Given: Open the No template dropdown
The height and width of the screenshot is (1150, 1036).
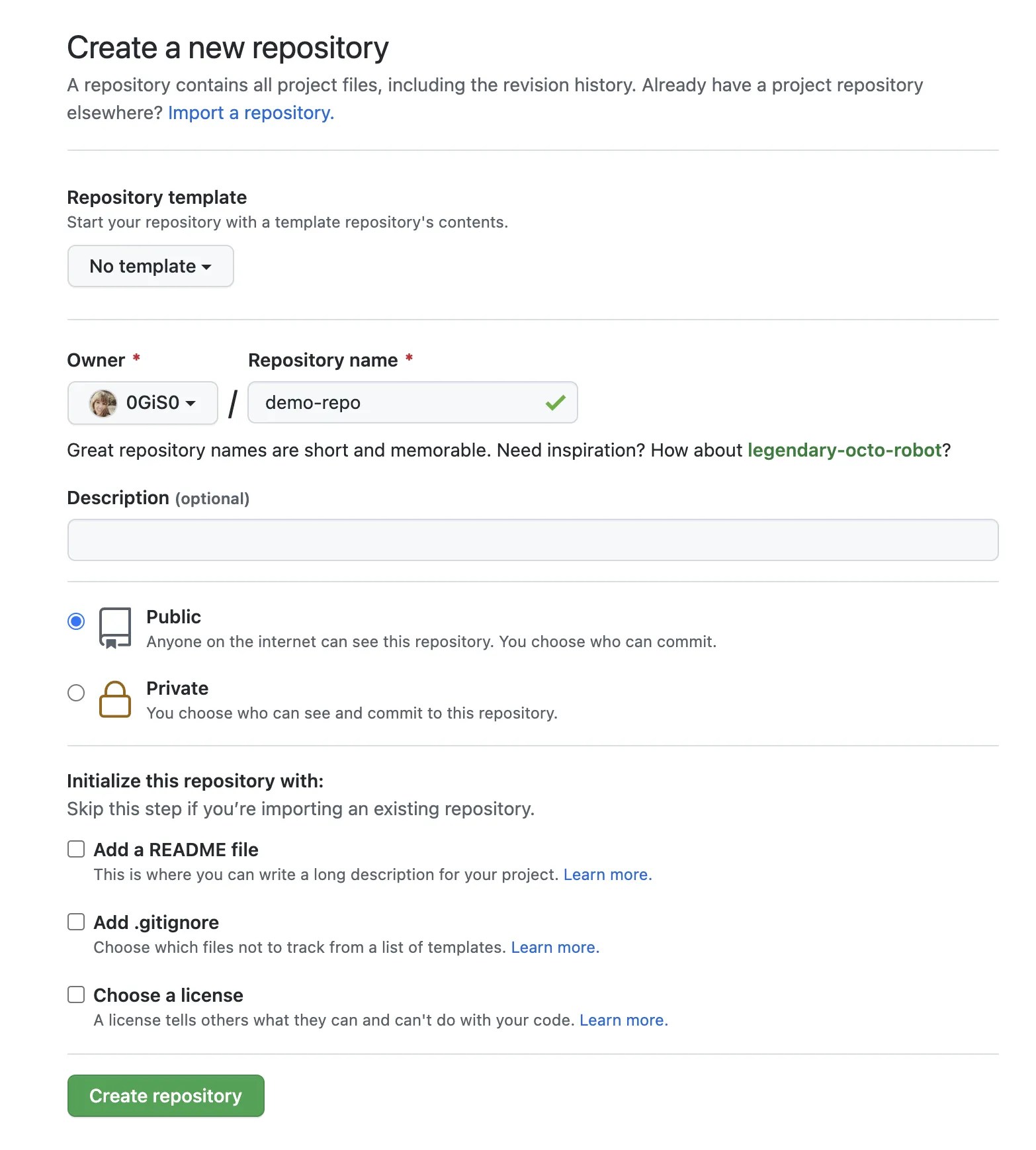Looking at the screenshot, I should pos(151,266).
